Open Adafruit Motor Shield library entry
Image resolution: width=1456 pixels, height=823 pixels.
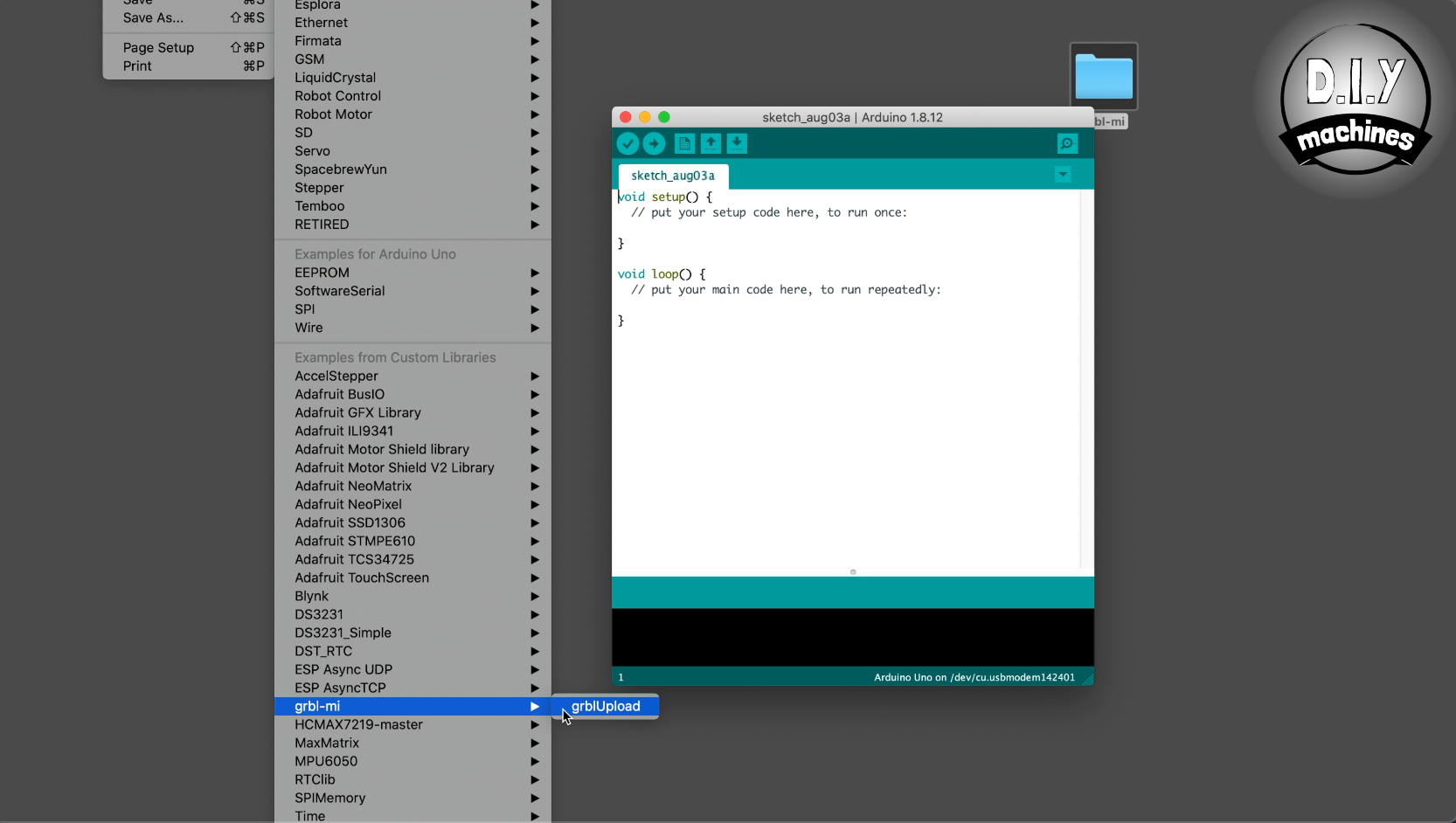pyautogui.click(x=413, y=449)
